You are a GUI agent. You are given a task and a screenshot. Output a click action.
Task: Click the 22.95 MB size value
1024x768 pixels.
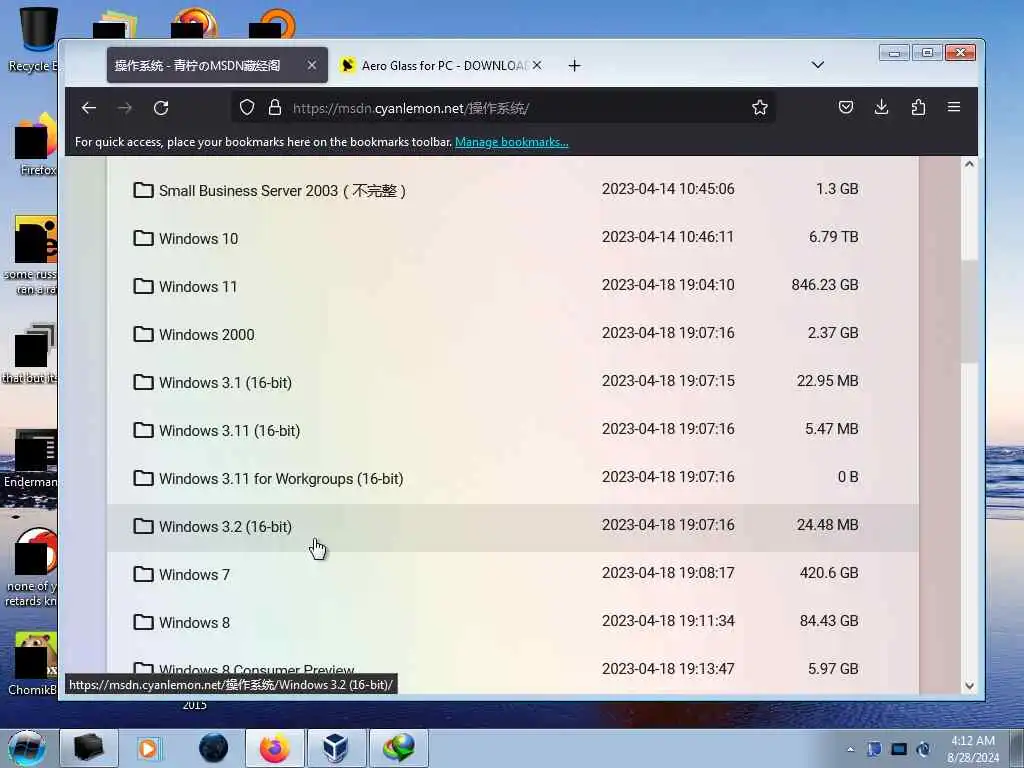coord(827,381)
